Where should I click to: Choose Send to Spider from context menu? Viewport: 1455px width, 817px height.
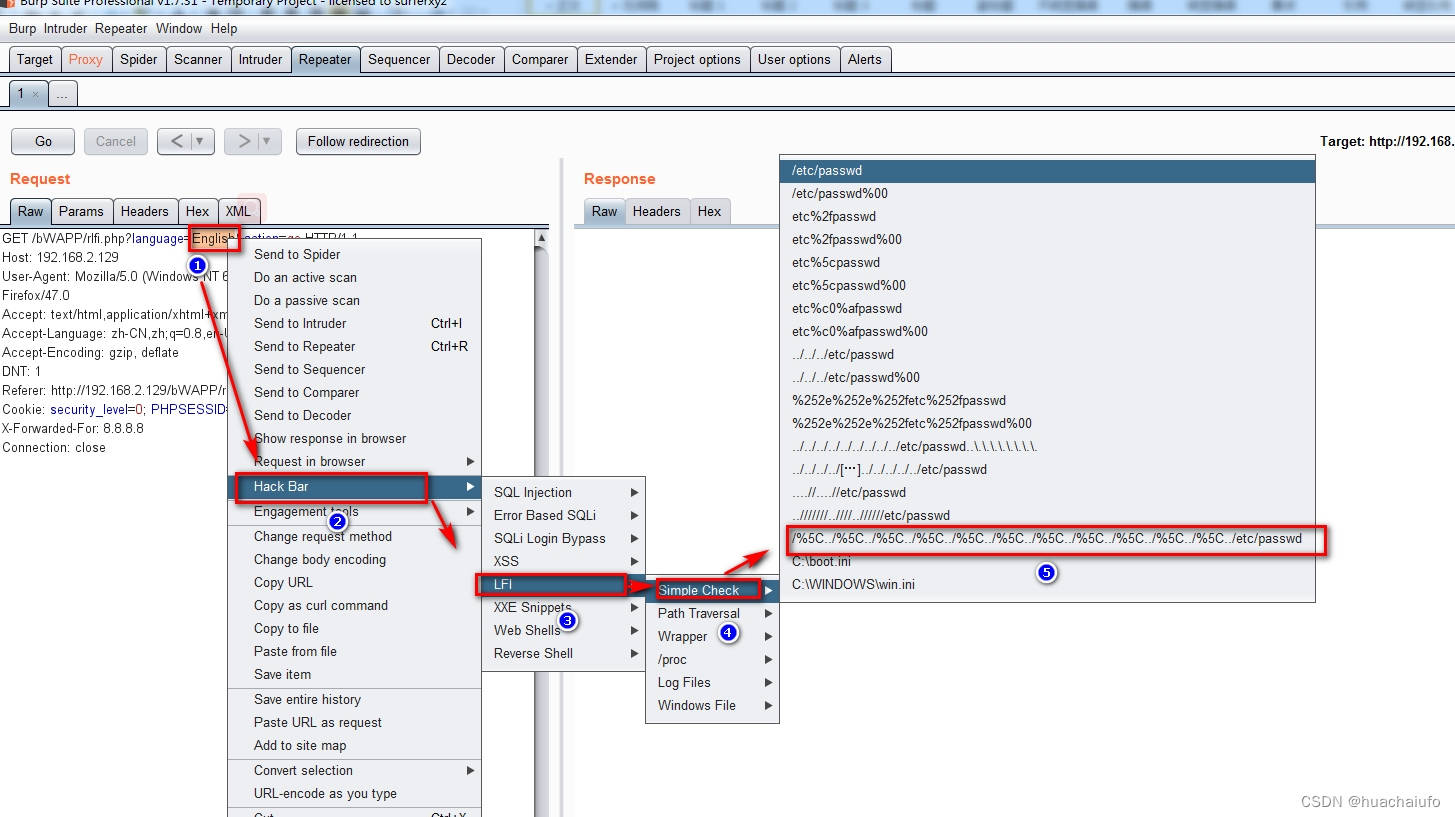point(355,254)
